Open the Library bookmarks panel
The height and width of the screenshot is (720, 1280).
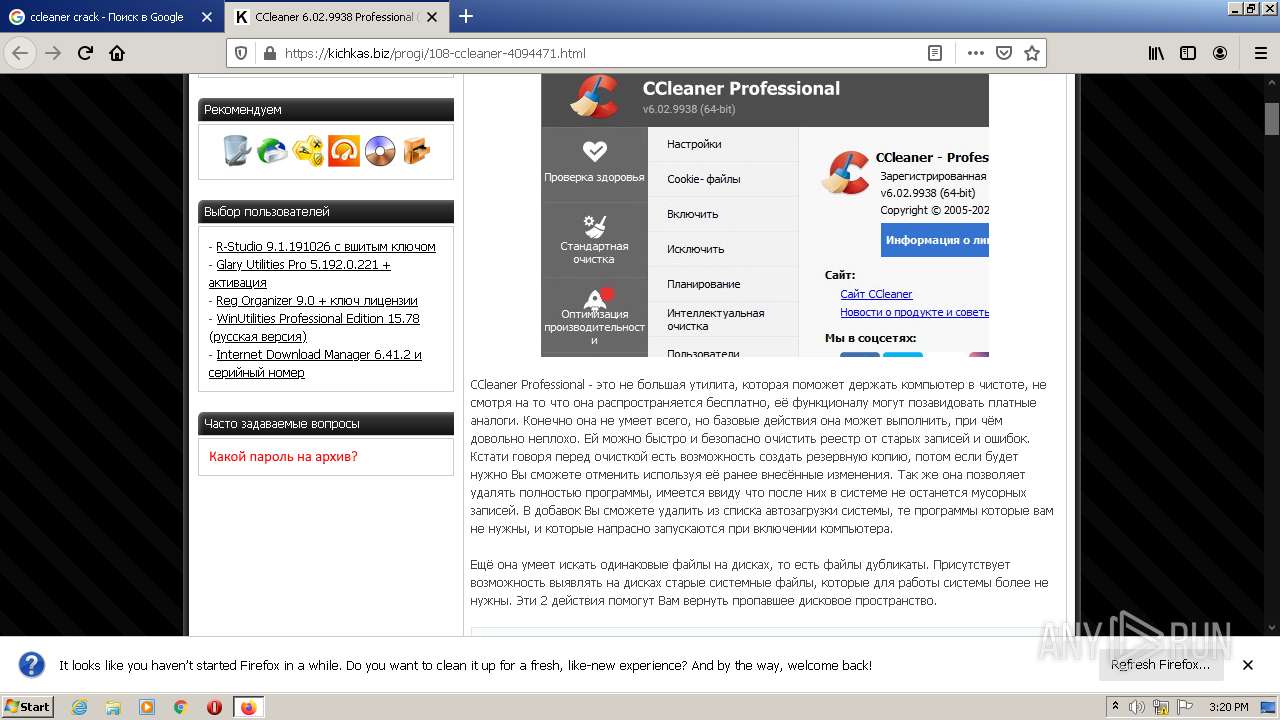pyautogui.click(x=1156, y=53)
